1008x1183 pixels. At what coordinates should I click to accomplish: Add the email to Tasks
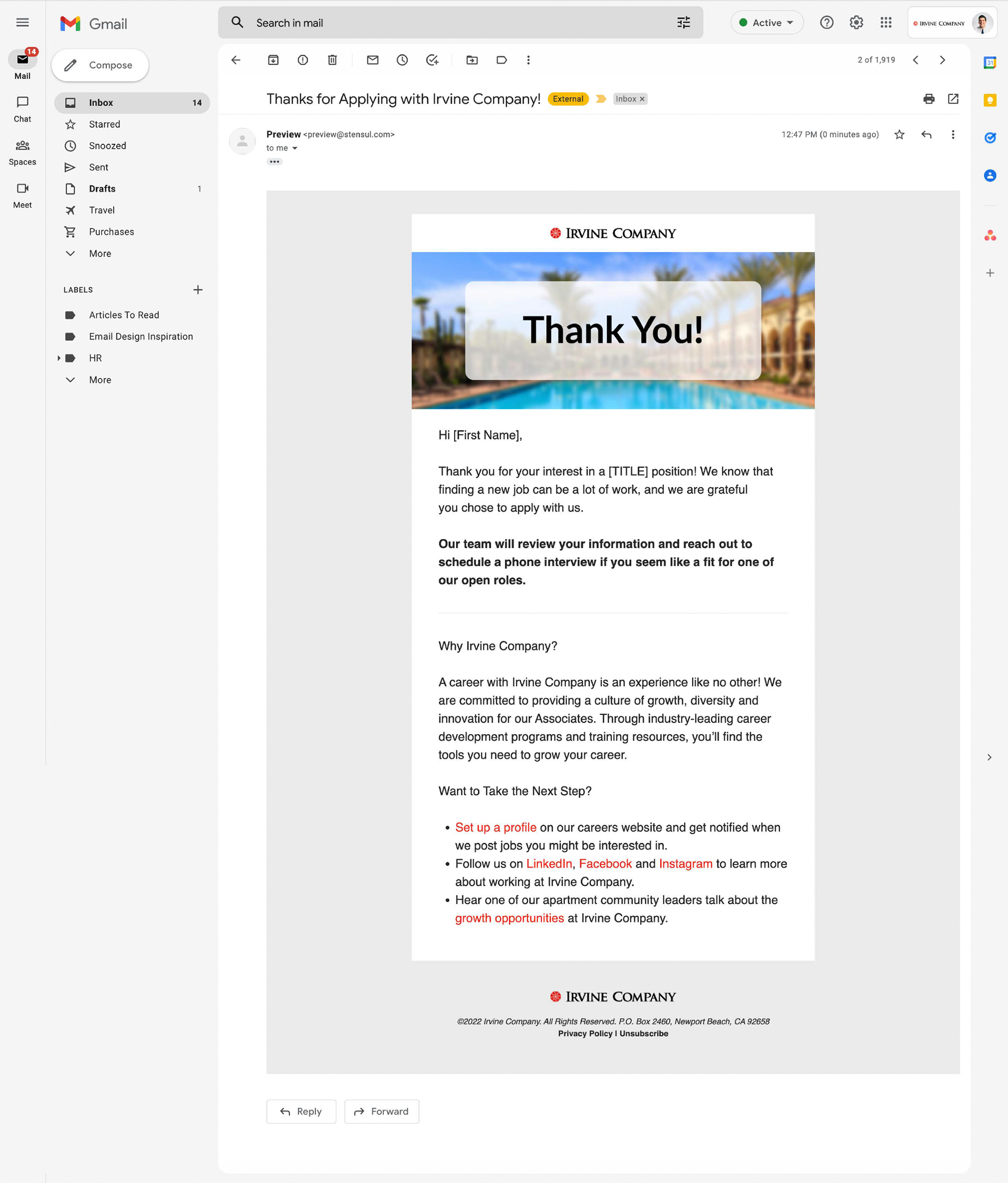click(x=433, y=60)
